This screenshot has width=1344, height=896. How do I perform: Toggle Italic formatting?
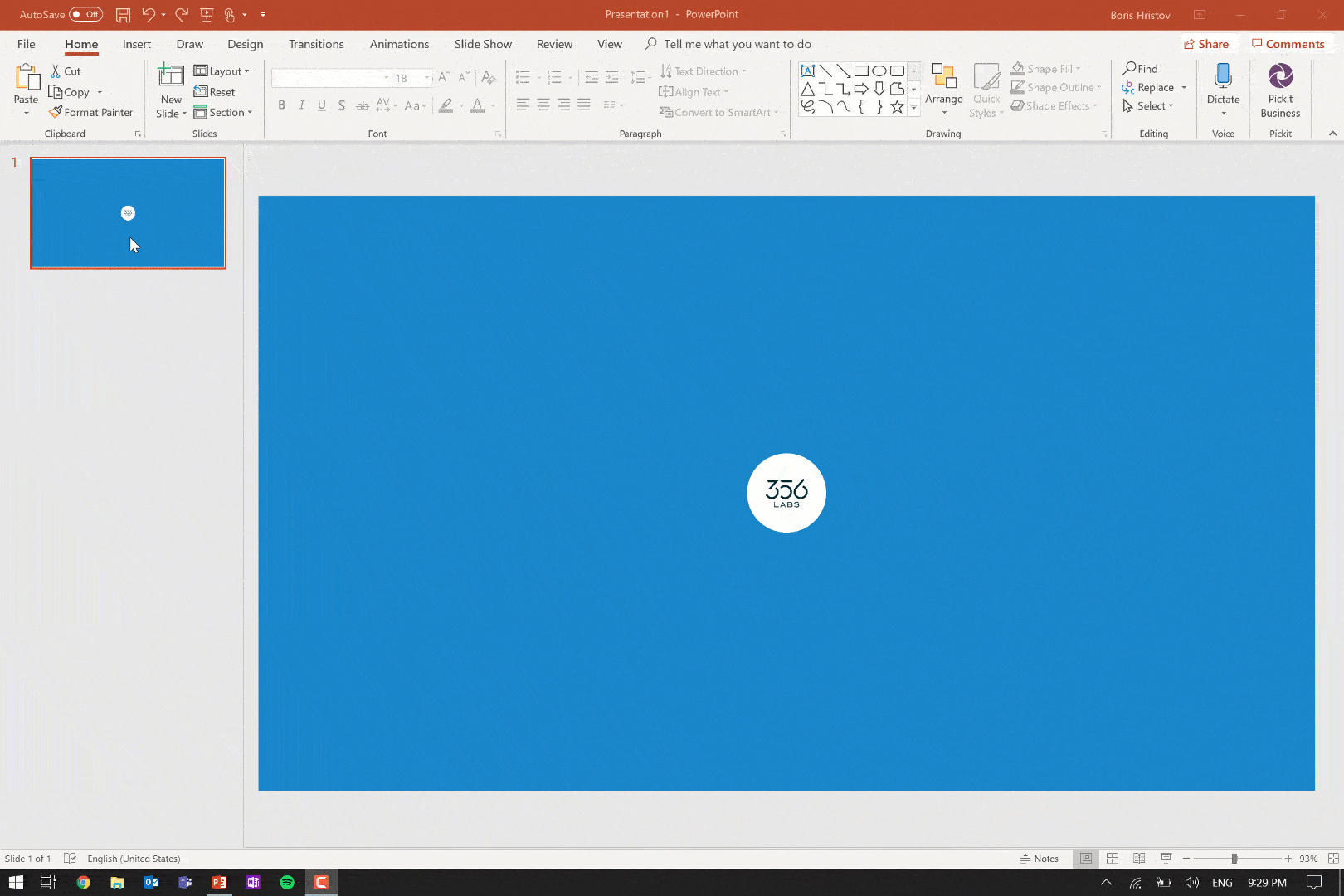[302, 105]
